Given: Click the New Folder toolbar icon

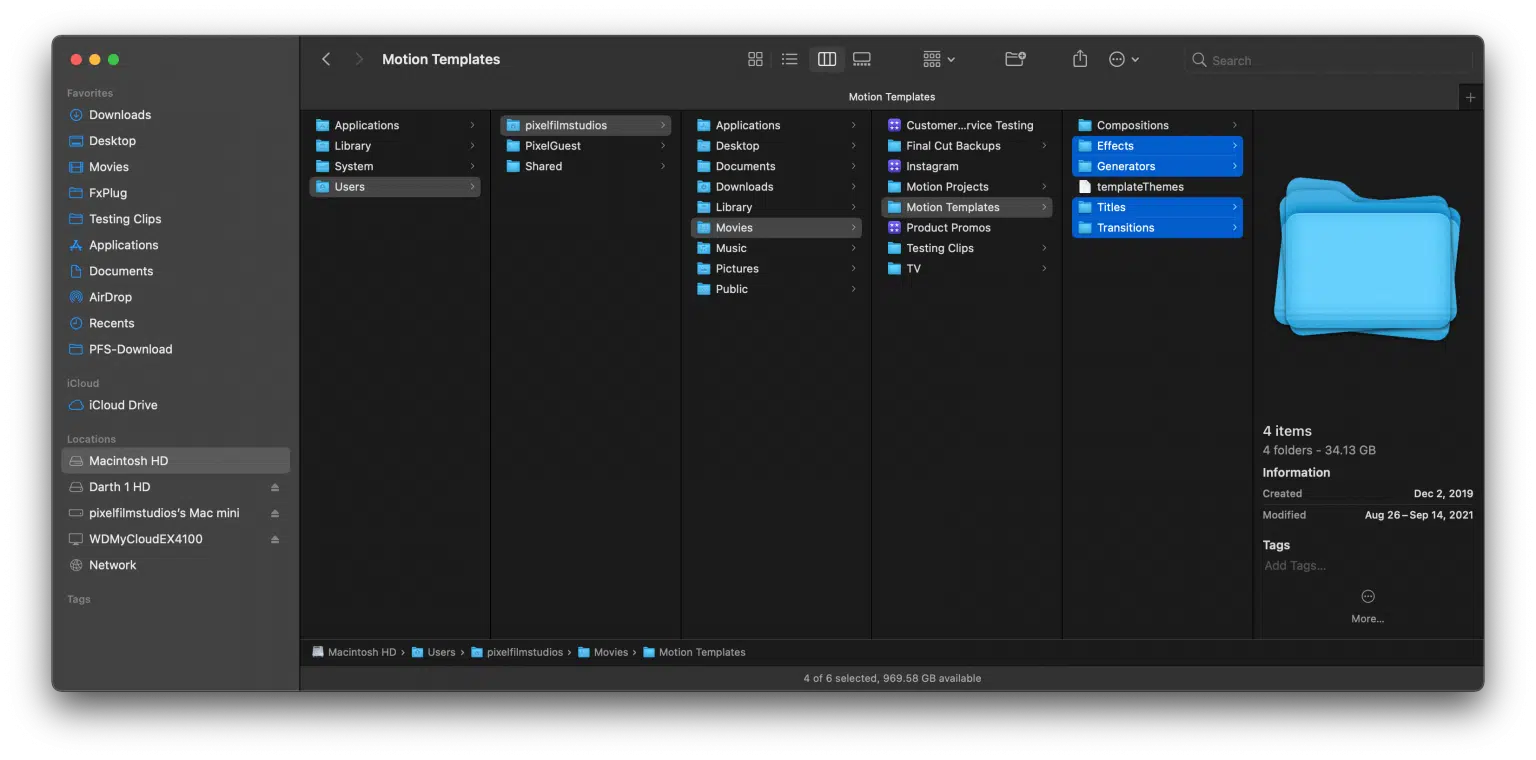Looking at the screenshot, I should tap(1015, 60).
